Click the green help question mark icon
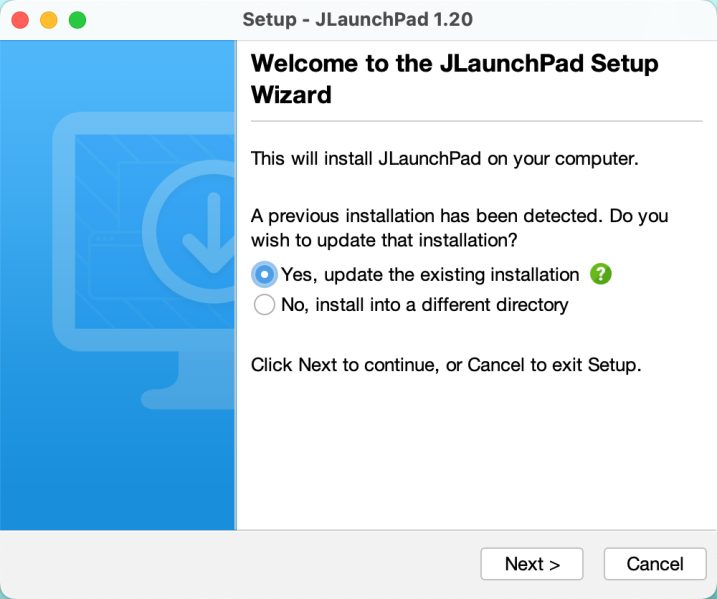The image size is (717, 599). pos(600,274)
